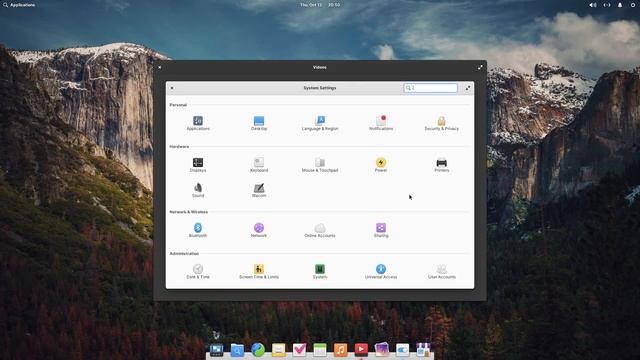The image size is (640, 360).
Task: Launch AppCenter from the dock
Action: 423,350
